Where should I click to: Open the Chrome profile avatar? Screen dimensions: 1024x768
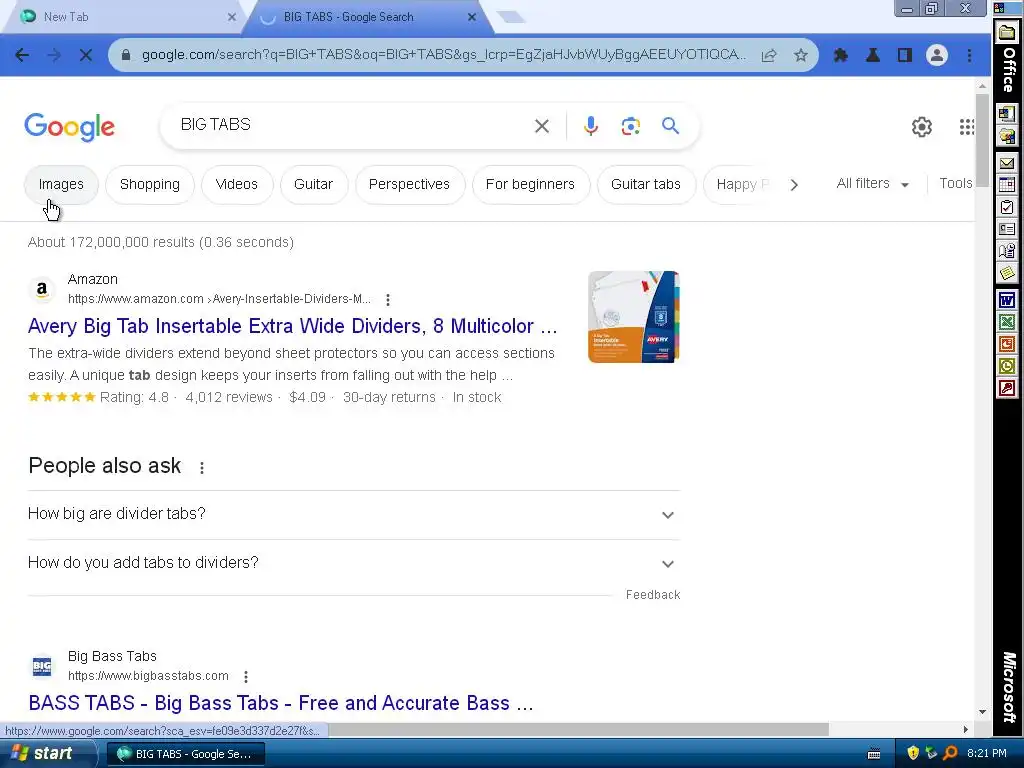[936, 56]
